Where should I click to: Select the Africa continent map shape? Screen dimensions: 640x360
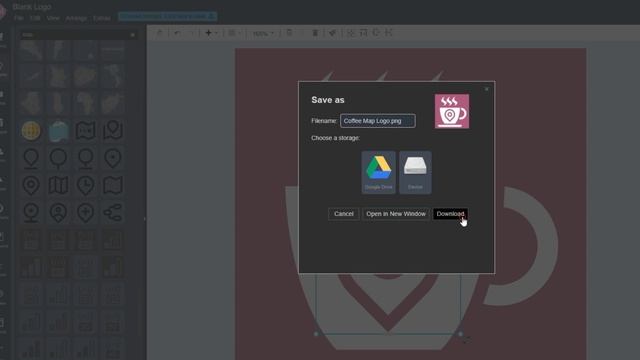click(85, 104)
